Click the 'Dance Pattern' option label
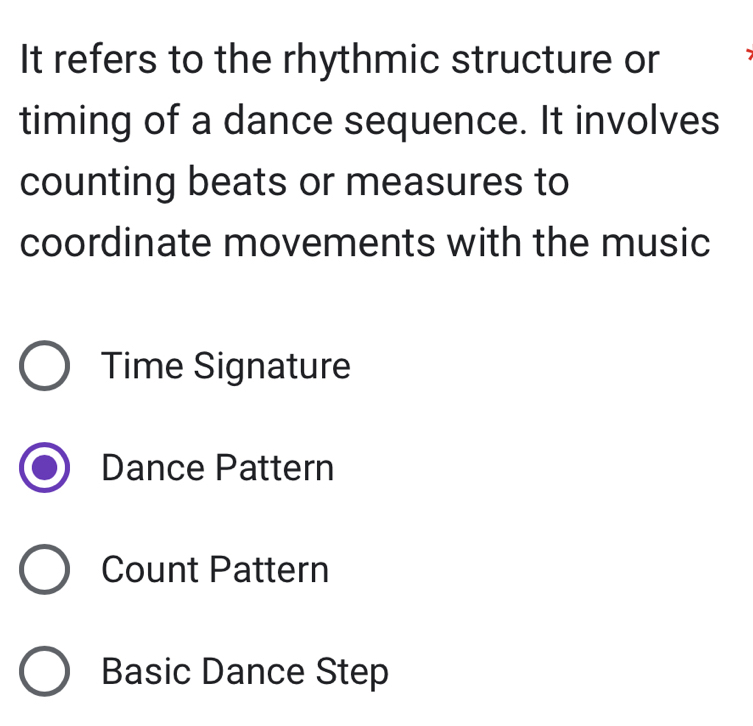Screen dimensions: 753x726 217,468
